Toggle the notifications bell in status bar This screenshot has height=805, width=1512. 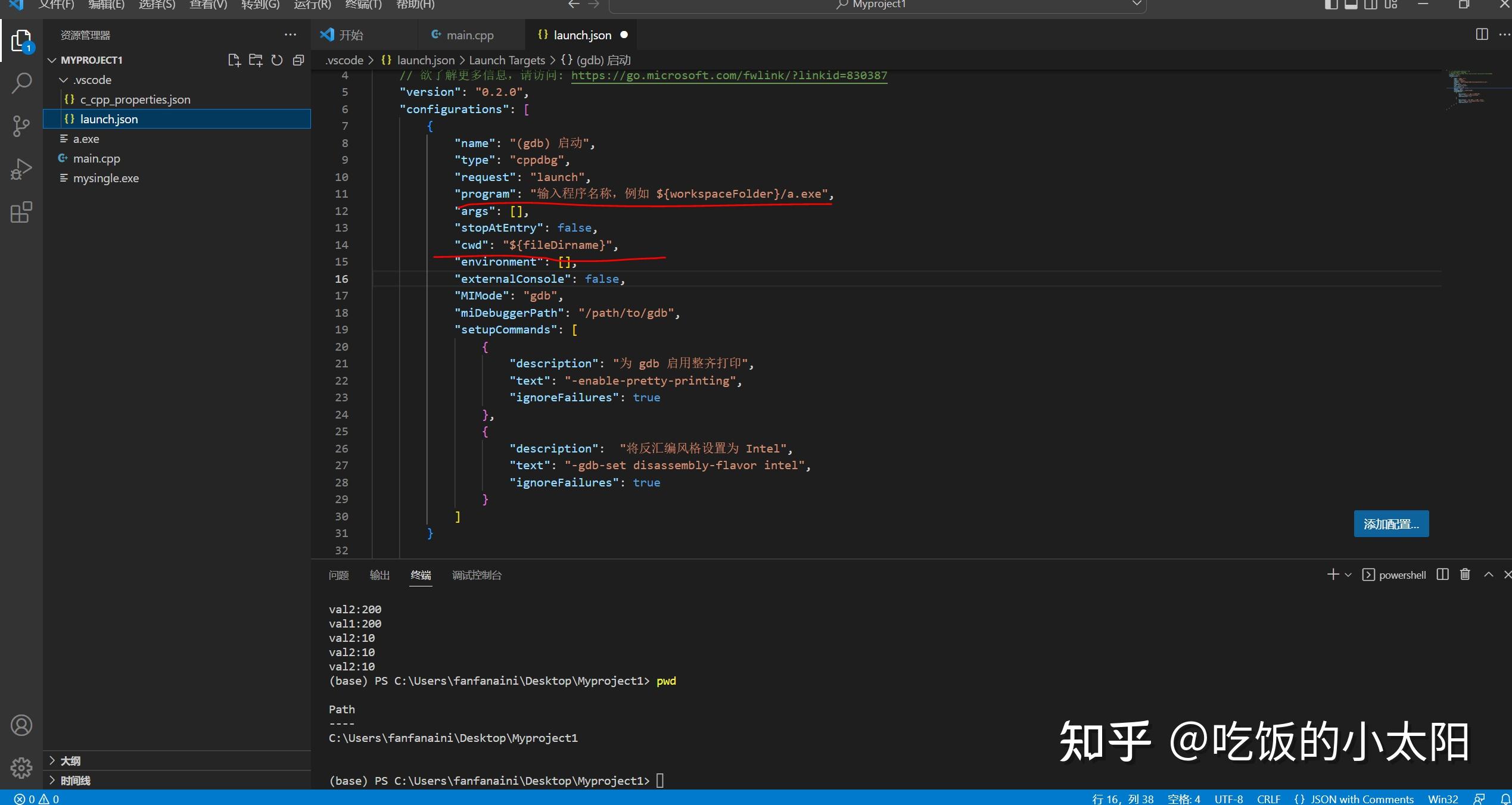pos(1506,798)
